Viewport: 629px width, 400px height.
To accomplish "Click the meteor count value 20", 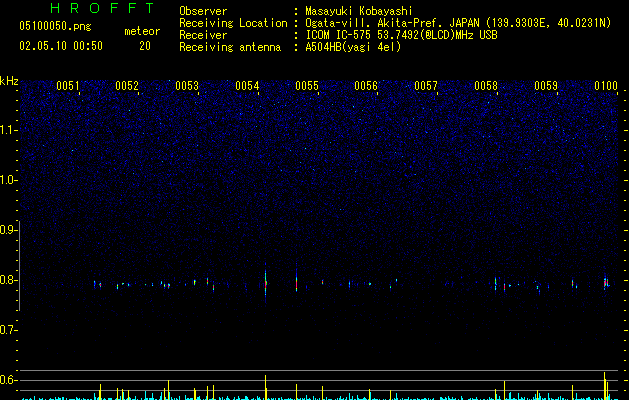I will click(145, 46).
